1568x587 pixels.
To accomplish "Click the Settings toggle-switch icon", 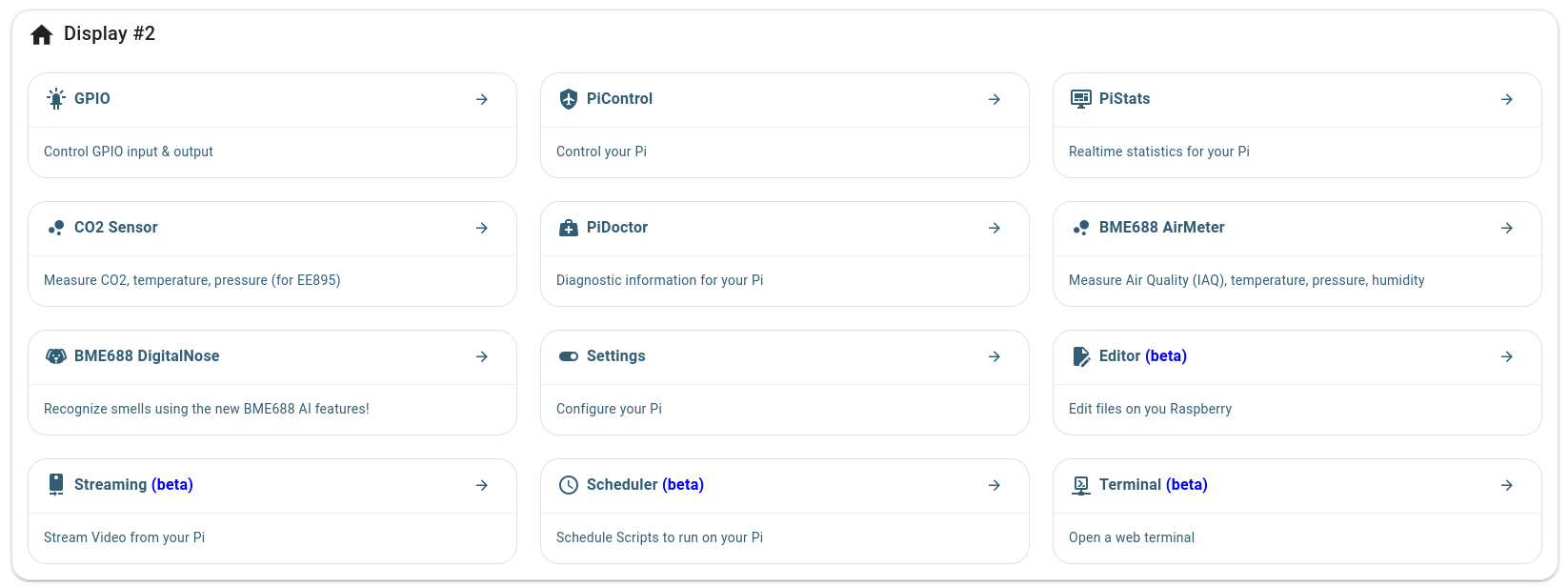I will point(568,356).
